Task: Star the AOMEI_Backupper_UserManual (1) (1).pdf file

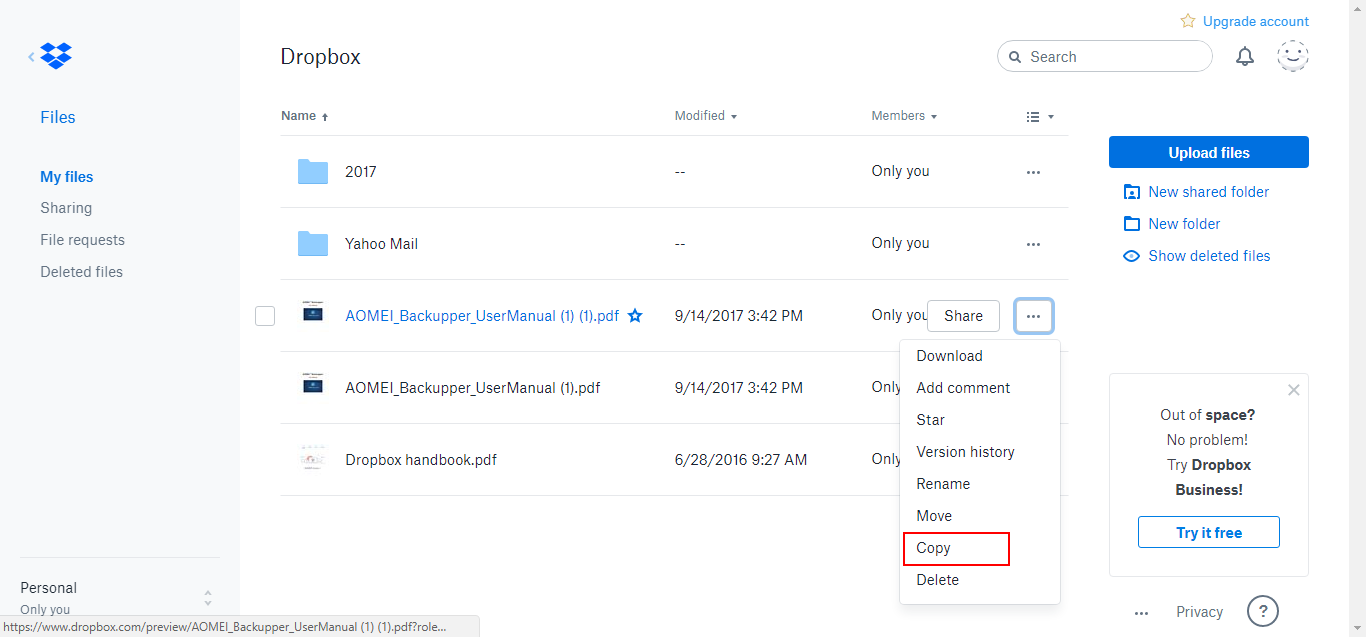Action: coord(635,316)
